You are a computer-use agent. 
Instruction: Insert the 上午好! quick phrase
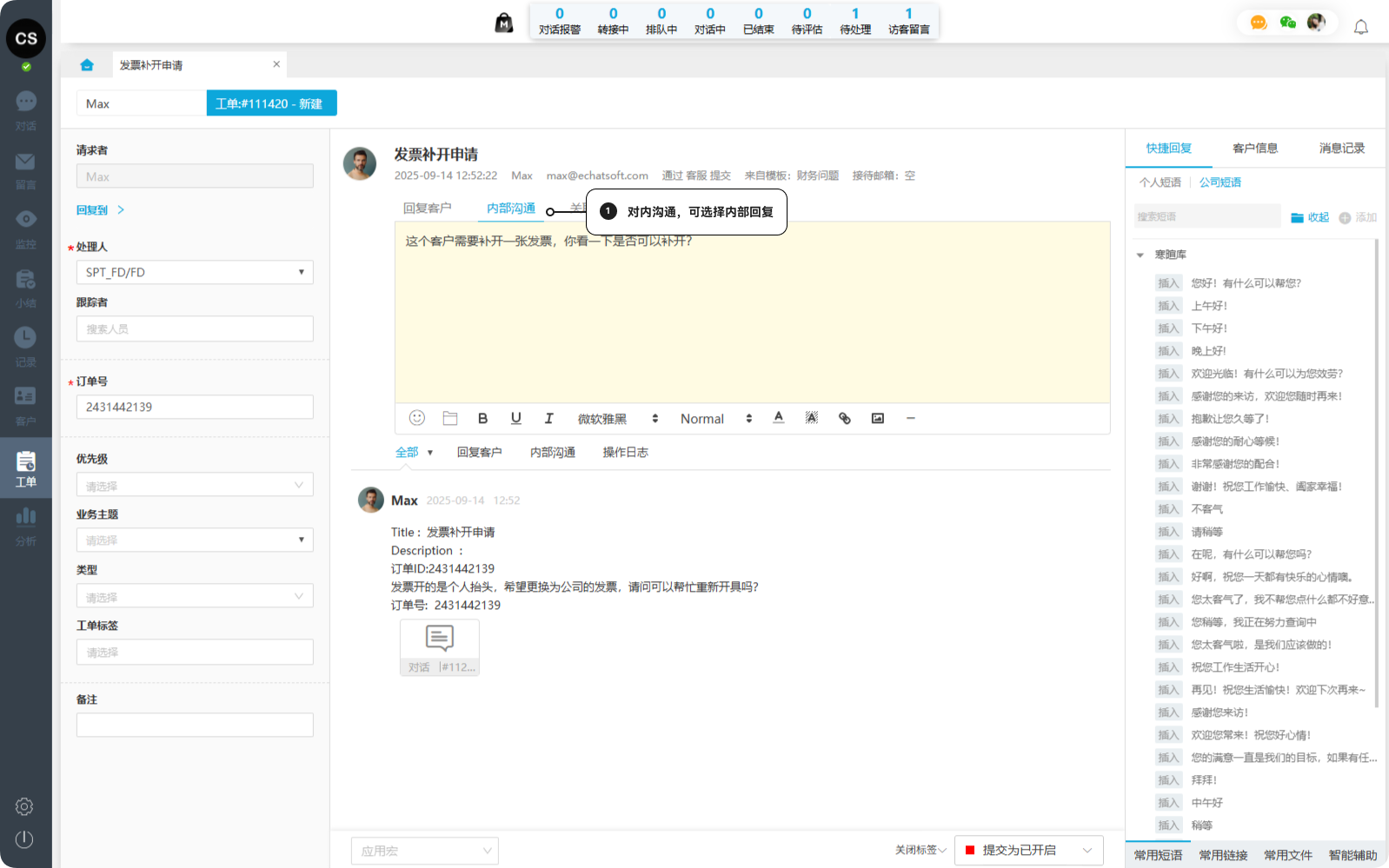pyautogui.click(x=1168, y=306)
